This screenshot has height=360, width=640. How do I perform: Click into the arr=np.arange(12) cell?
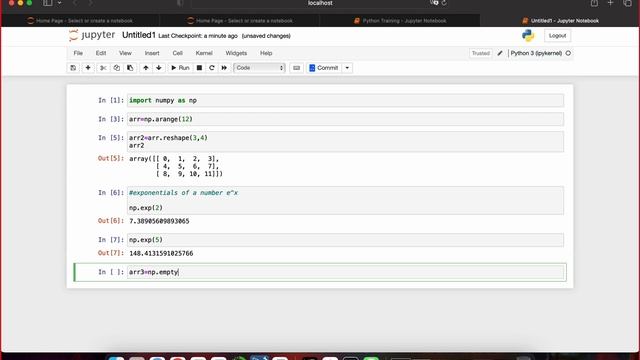[345, 119]
